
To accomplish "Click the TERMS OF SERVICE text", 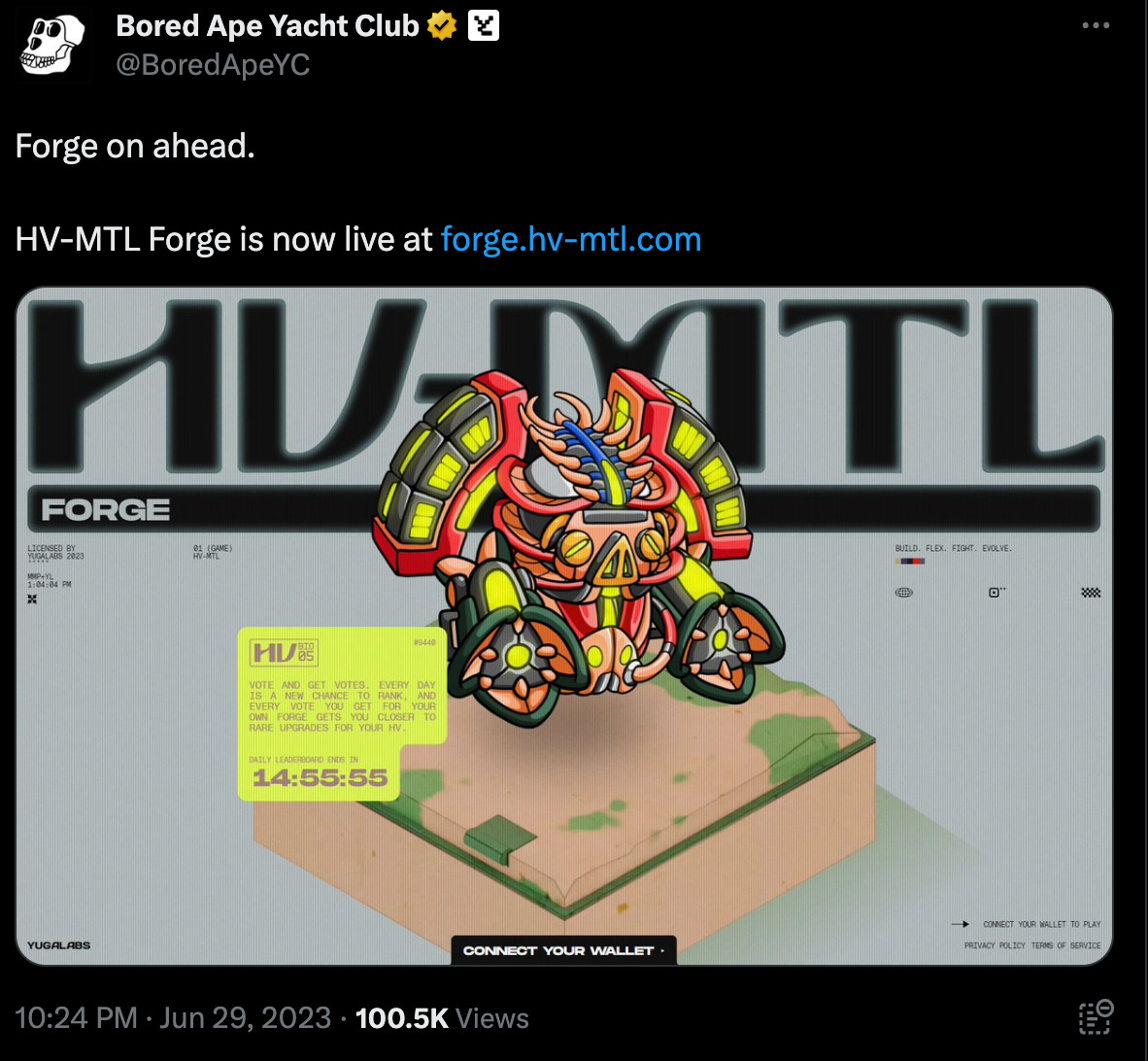I will coord(1065,945).
